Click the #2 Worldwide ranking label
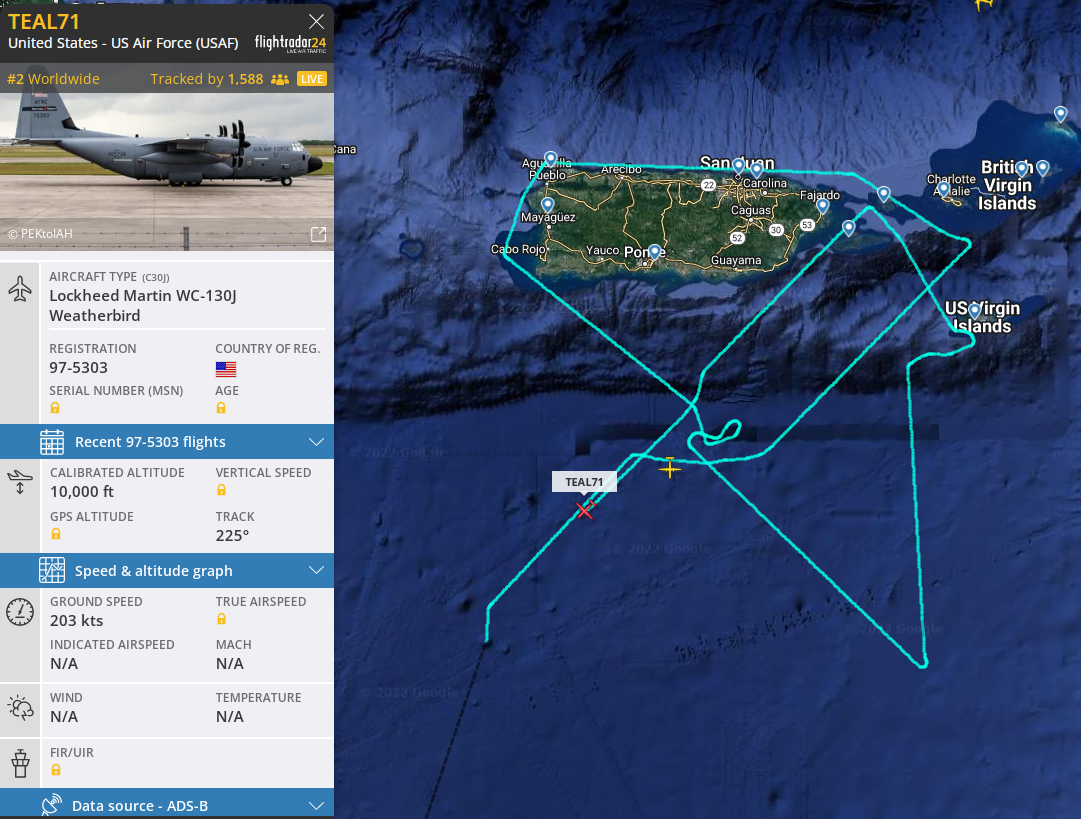Image resolution: width=1081 pixels, height=819 pixels. tap(53, 79)
